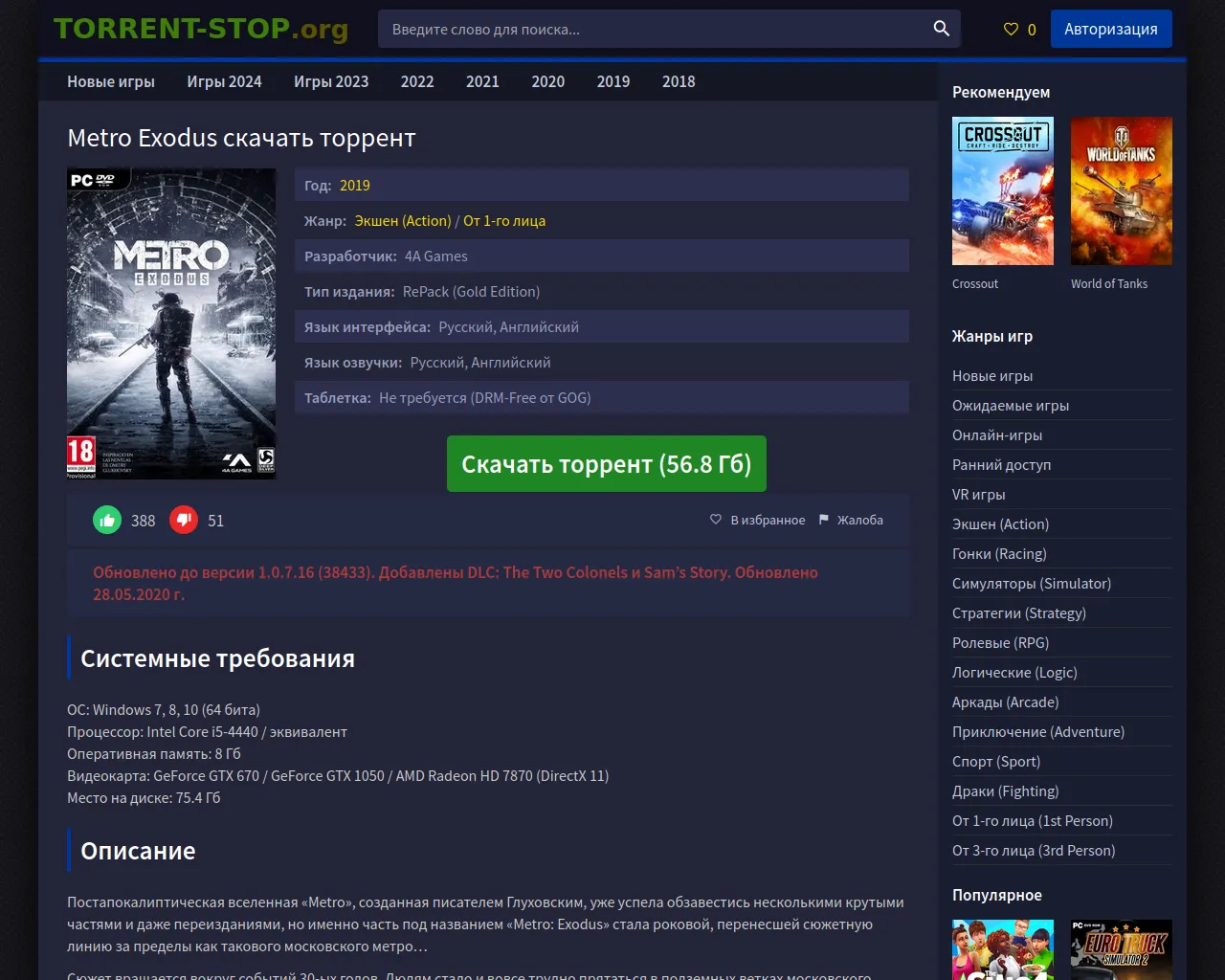
Task: Open sidebar Стратегии (Strategy) genre
Action: (x=1019, y=612)
